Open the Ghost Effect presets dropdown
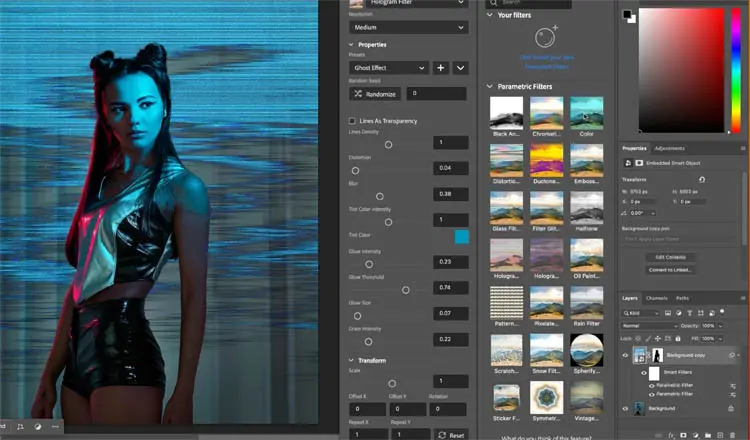The height and width of the screenshot is (440, 750). tap(388, 68)
